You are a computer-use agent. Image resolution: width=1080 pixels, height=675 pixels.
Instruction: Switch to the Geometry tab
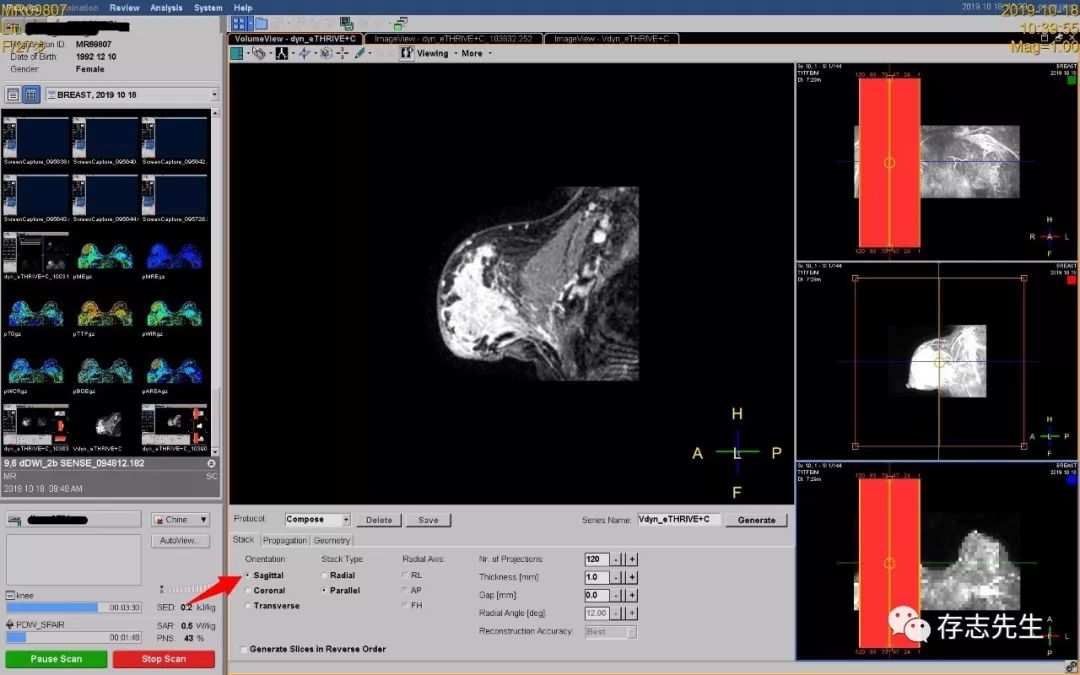pyautogui.click(x=332, y=540)
